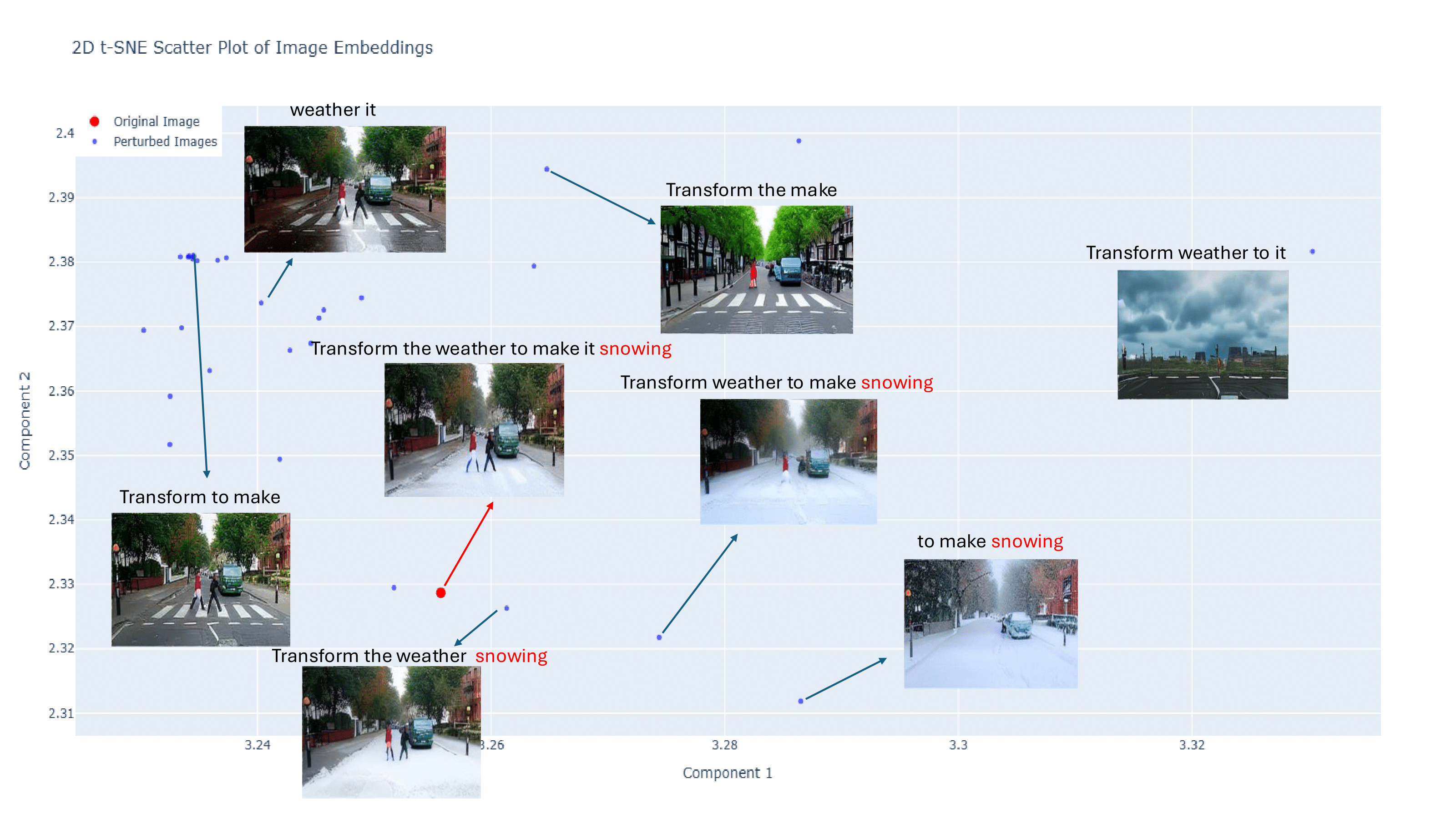Click the red arrow from the original image
Screen dimensions: 1456x819
469,544
